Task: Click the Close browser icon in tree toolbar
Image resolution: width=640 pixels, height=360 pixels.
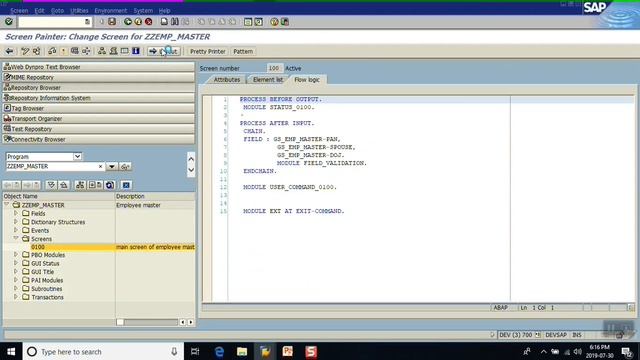Action: coord(126,185)
